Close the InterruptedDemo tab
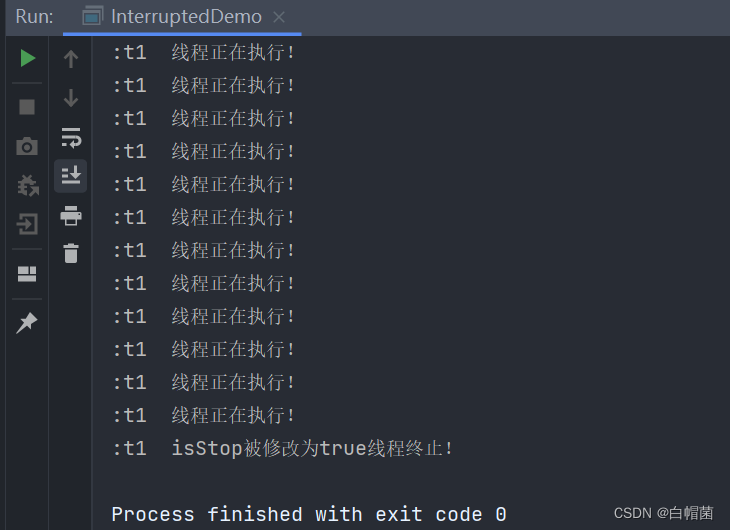Image resolution: width=730 pixels, height=530 pixels. [279, 17]
